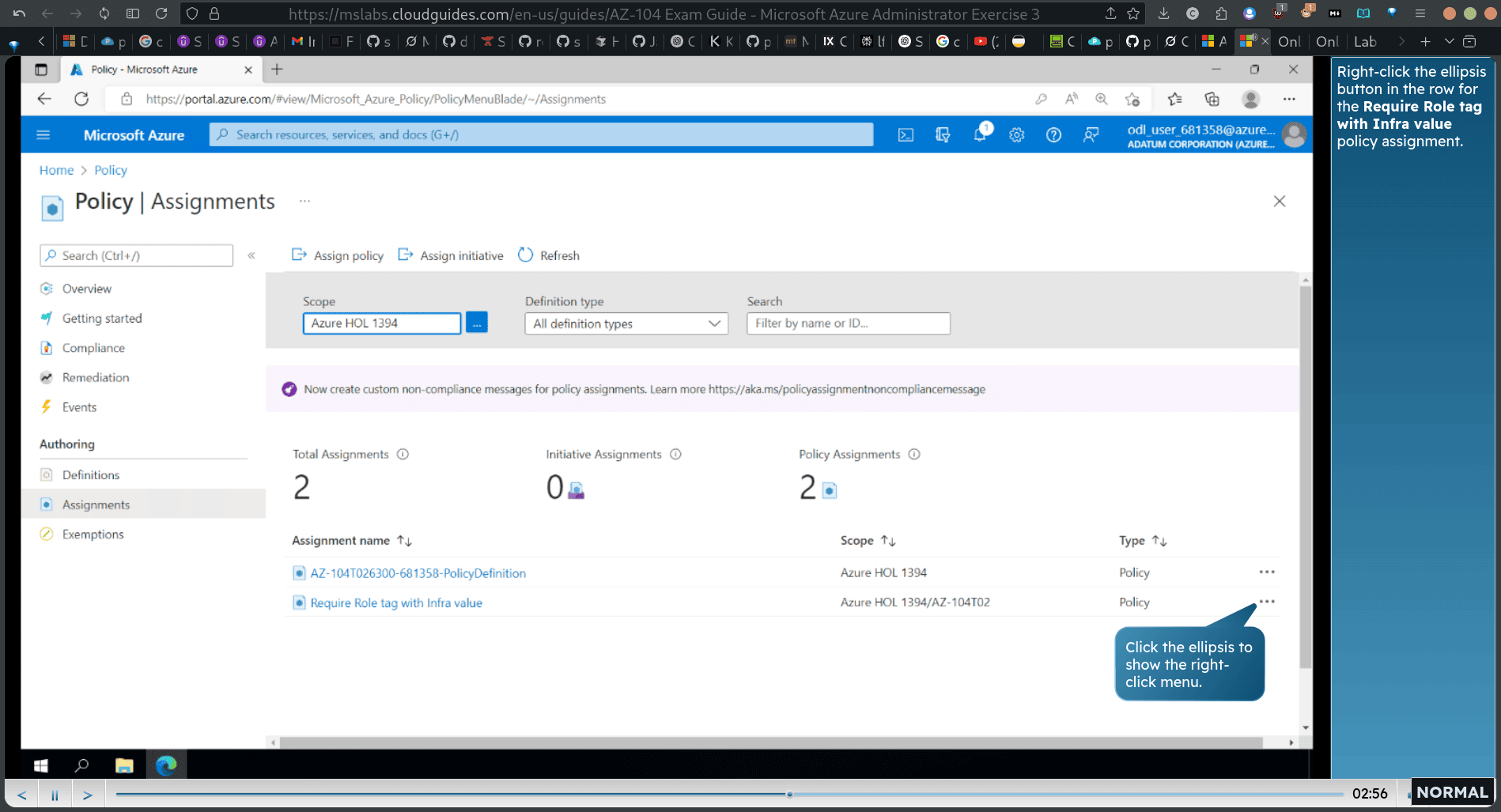Open File Explorer from taskbar
Viewport: 1501px width, 812px height.
click(124, 765)
